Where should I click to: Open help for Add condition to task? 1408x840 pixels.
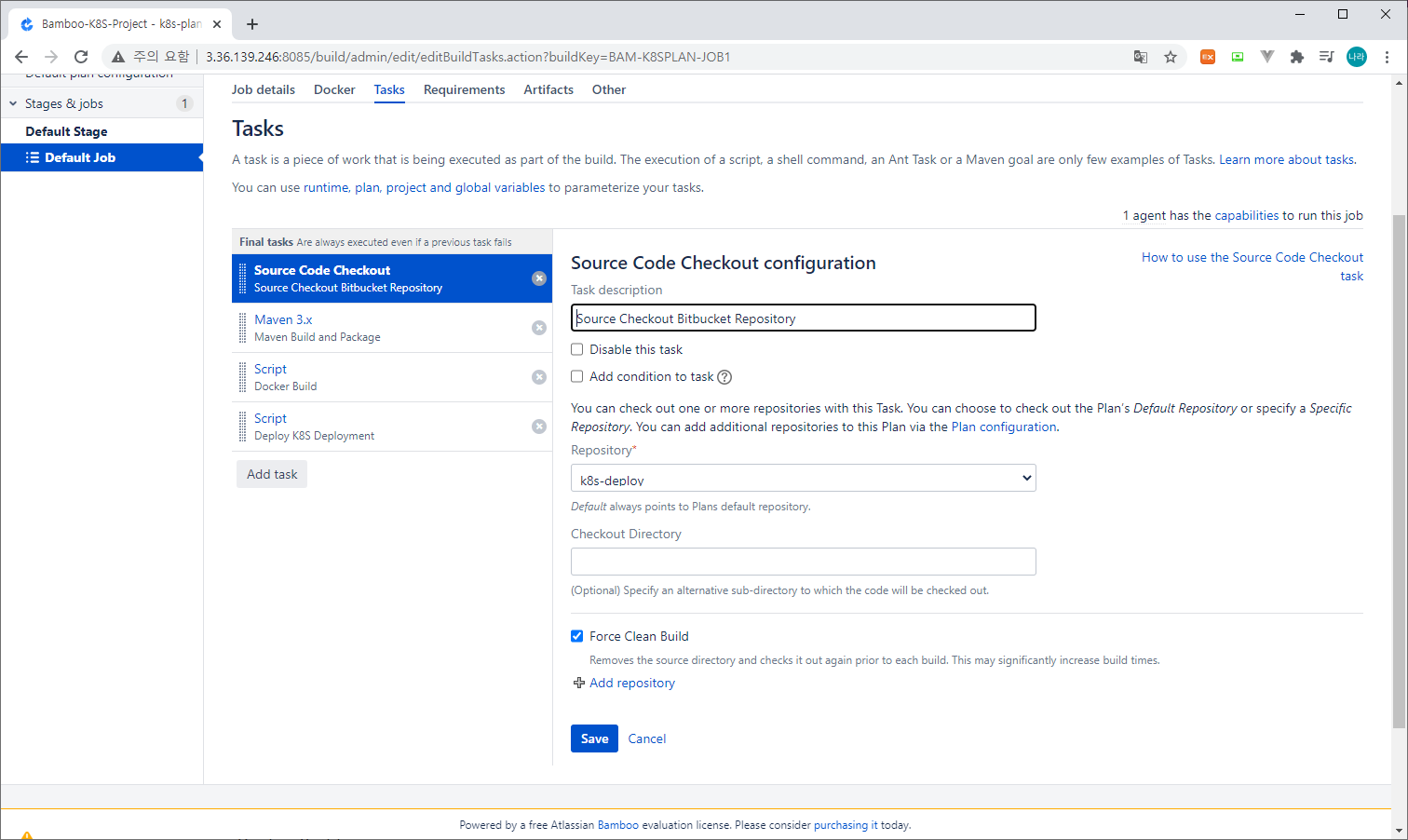724,377
